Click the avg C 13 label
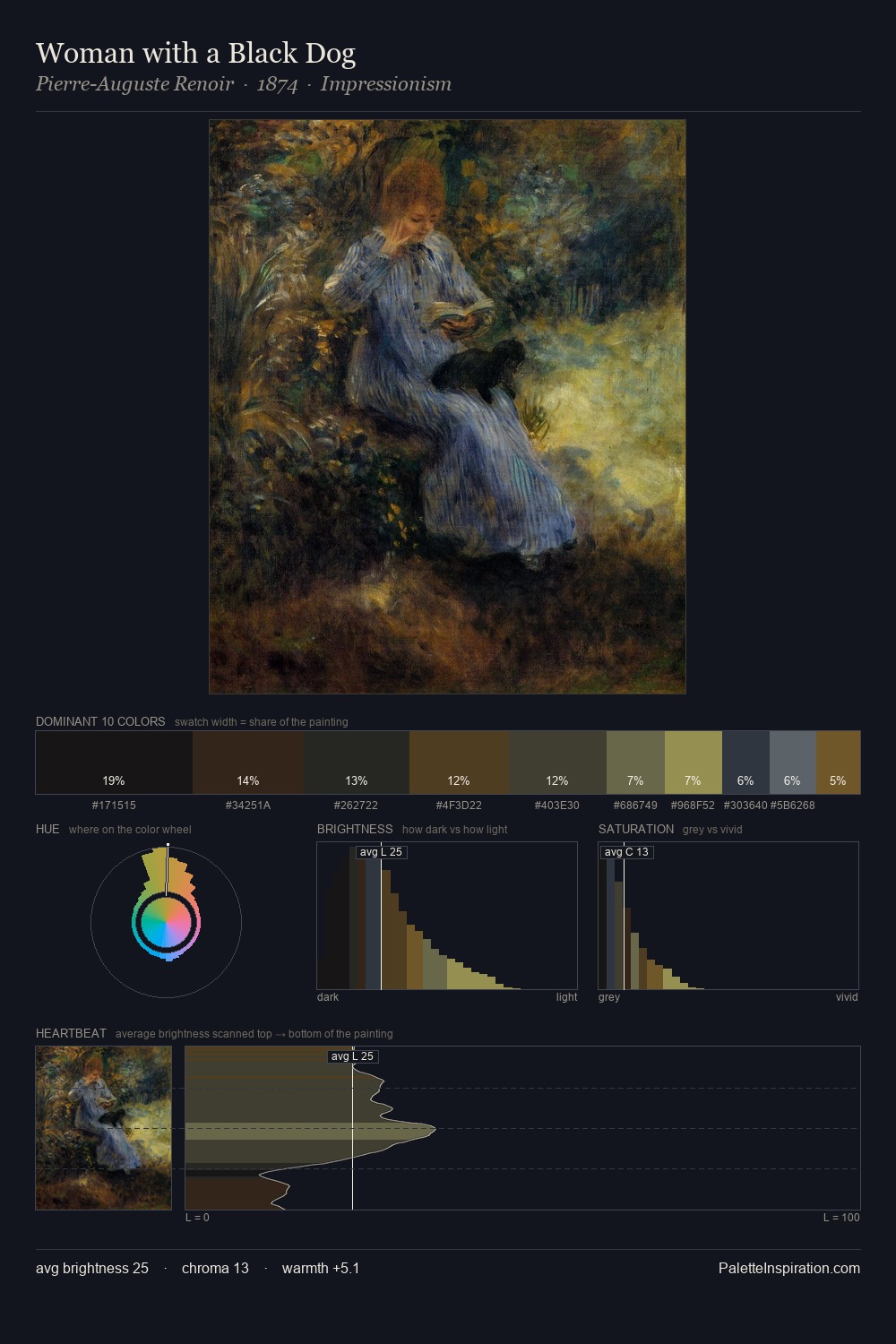The height and width of the screenshot is (1344, 896). (626, 852)
